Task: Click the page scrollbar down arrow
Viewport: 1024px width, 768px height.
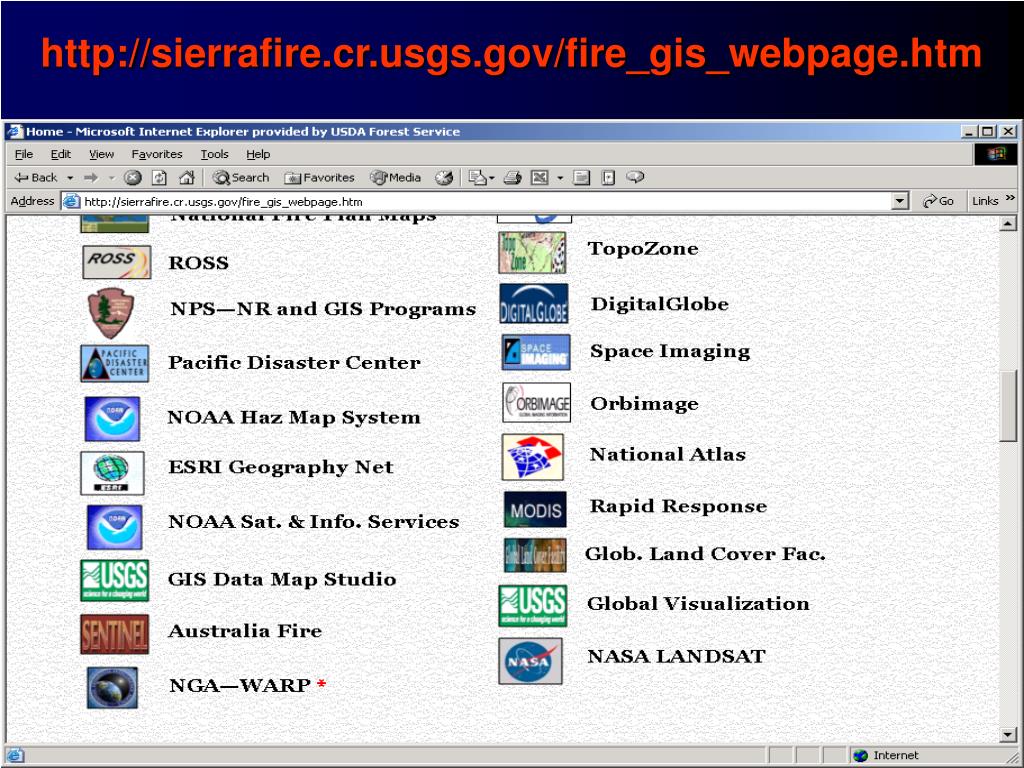Action: click(1008, 735)
